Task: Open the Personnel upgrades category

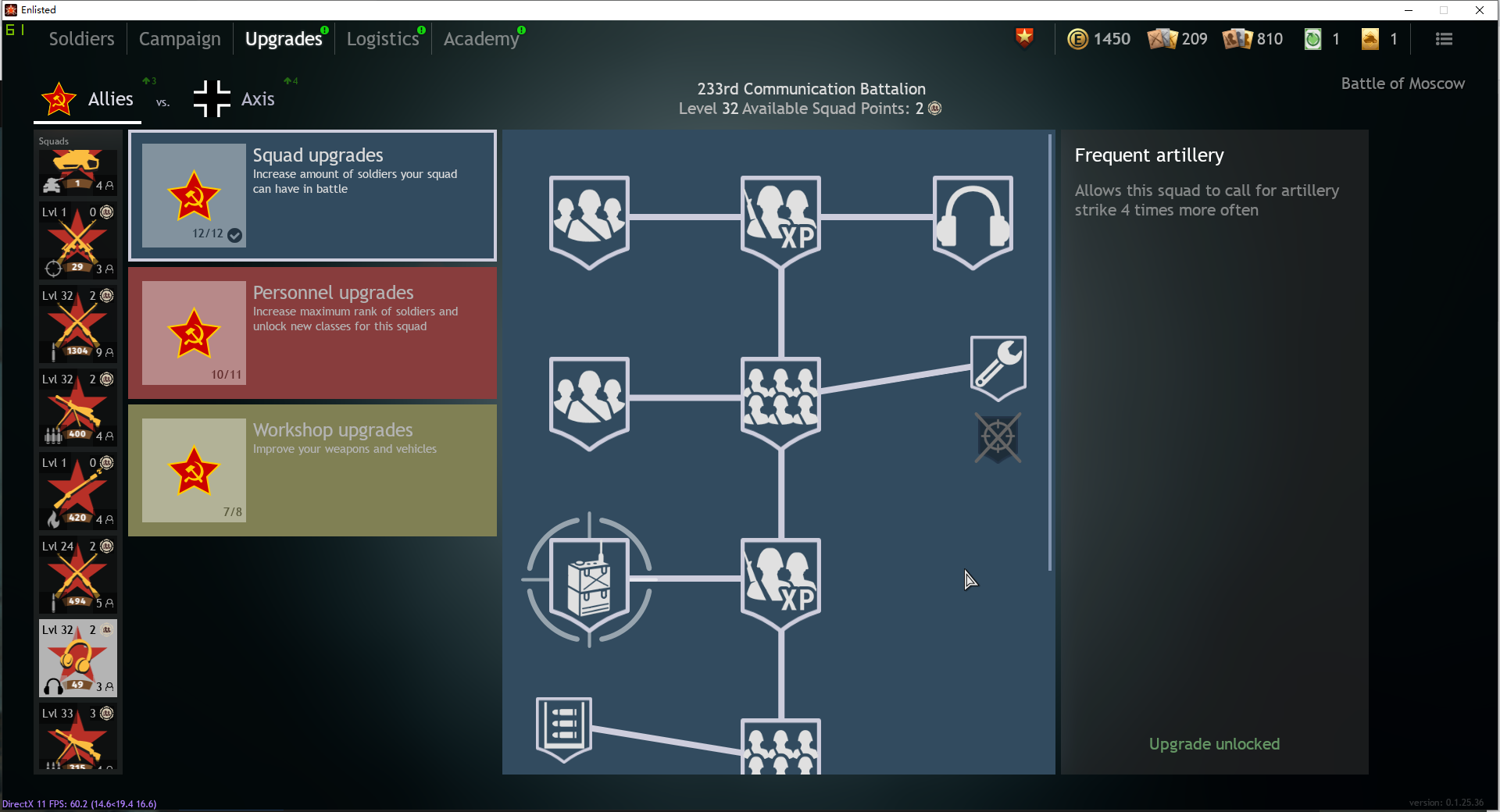Action: point(312,333)
